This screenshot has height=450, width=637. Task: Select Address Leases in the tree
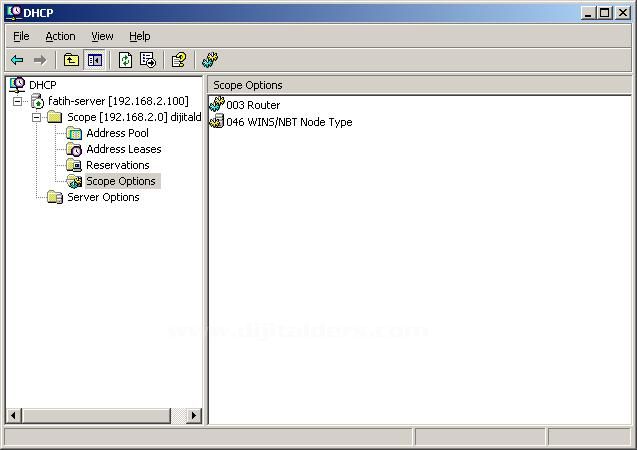tap(123, 149)
